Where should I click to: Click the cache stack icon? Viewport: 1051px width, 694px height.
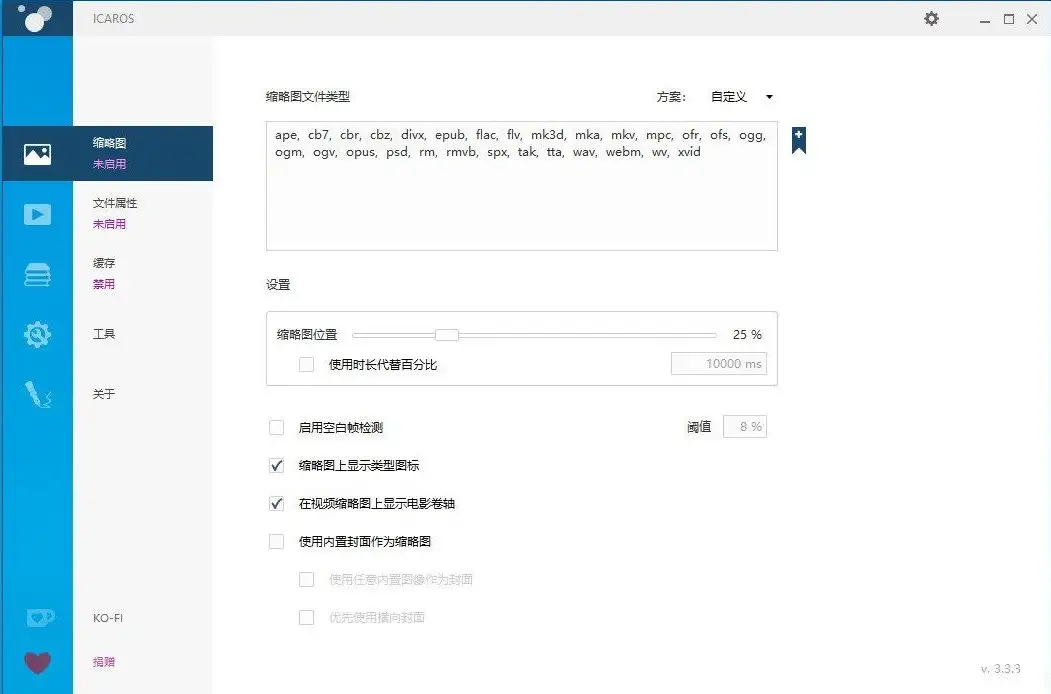tap(37, 274)
